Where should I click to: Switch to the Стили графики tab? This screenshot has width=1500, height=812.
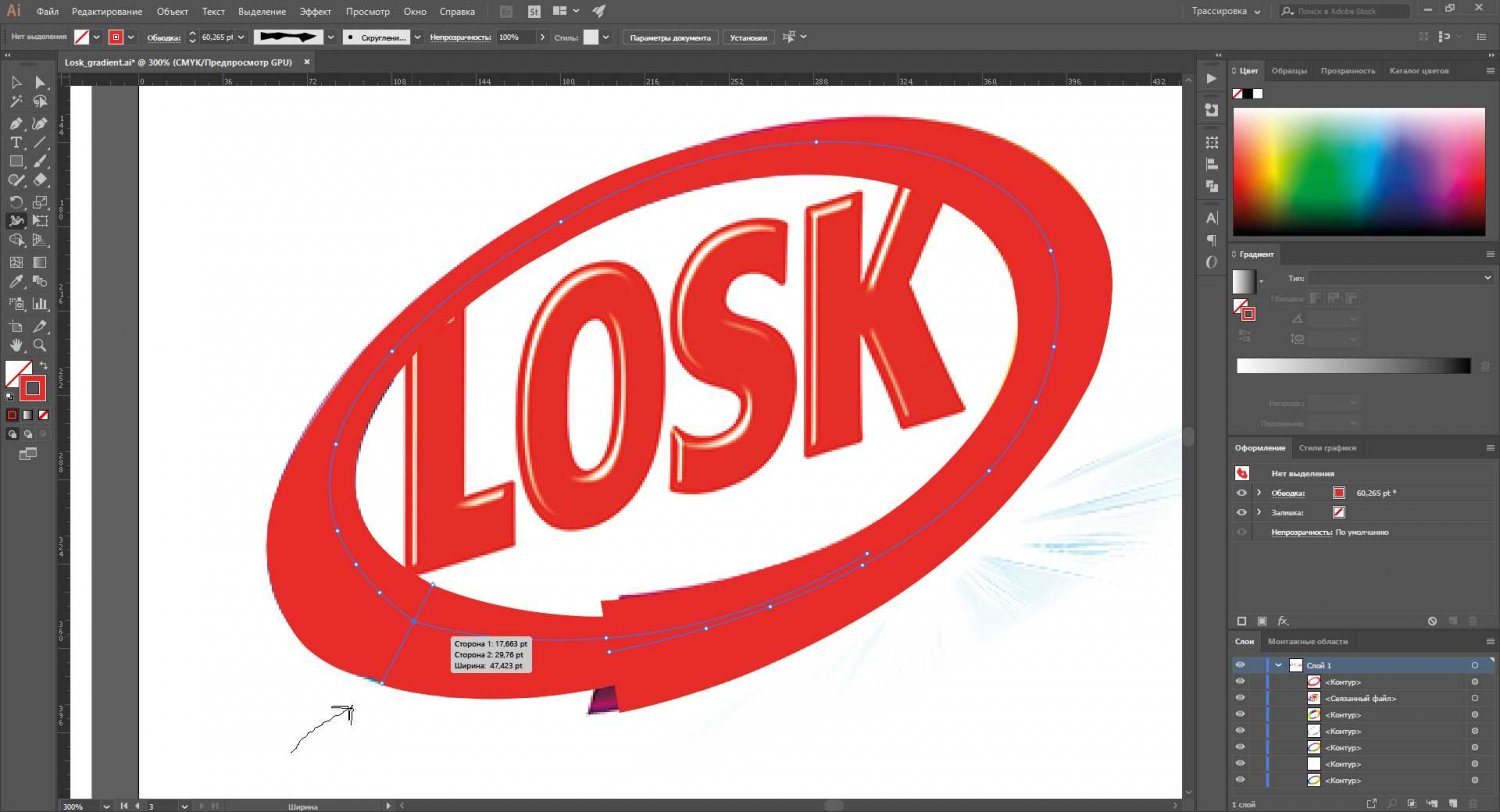click(x=1327, y=448)
